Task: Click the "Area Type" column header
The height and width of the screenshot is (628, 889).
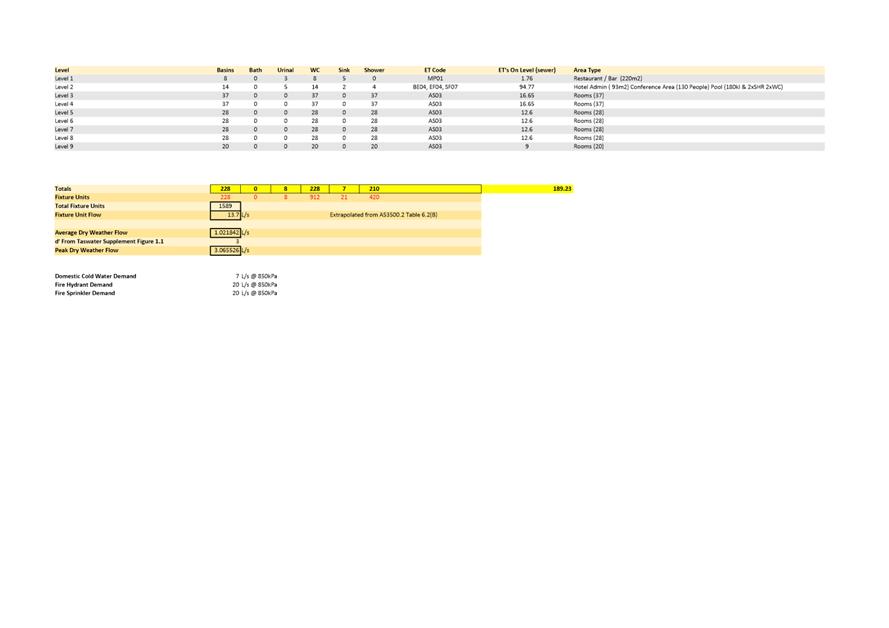Action: point(587,70)
